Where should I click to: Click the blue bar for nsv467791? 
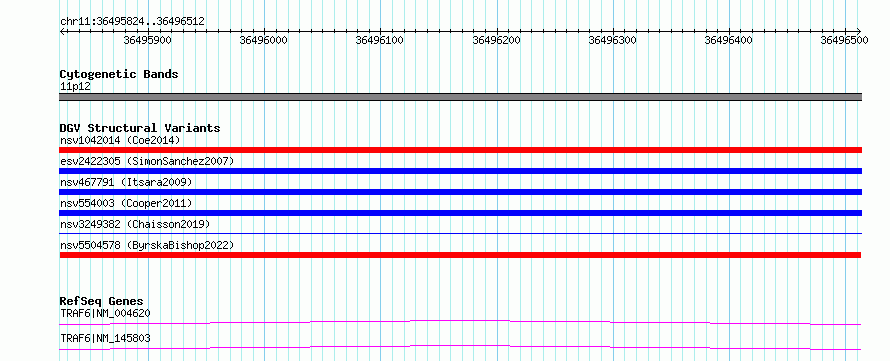point(460,192)
